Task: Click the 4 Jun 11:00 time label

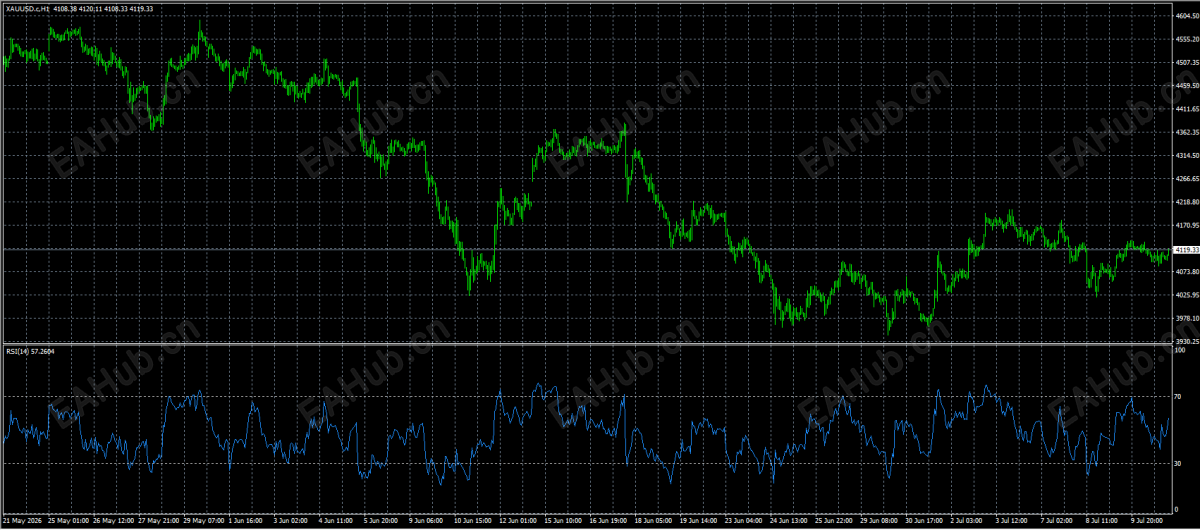Action: coord(336,521)
